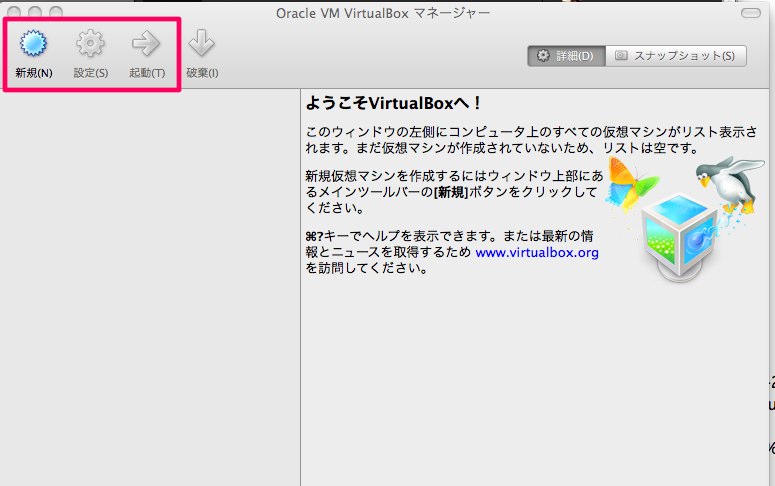
Task: Click the paragraph starting with ⌘?キーでヘルプ
Action: click(x=452, y=252)
